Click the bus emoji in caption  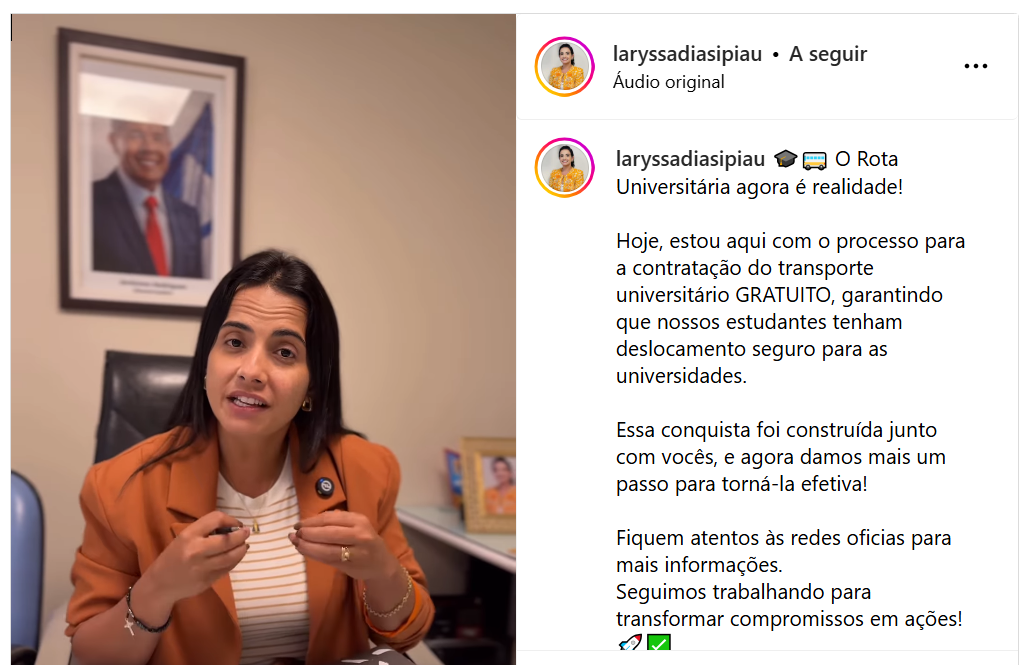coord(815,160)
